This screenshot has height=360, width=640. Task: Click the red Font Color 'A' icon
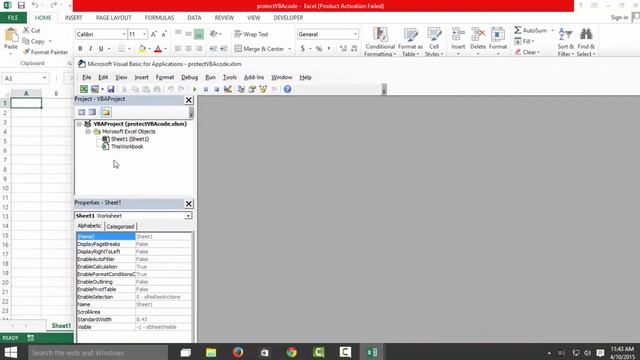click(158, 49)
